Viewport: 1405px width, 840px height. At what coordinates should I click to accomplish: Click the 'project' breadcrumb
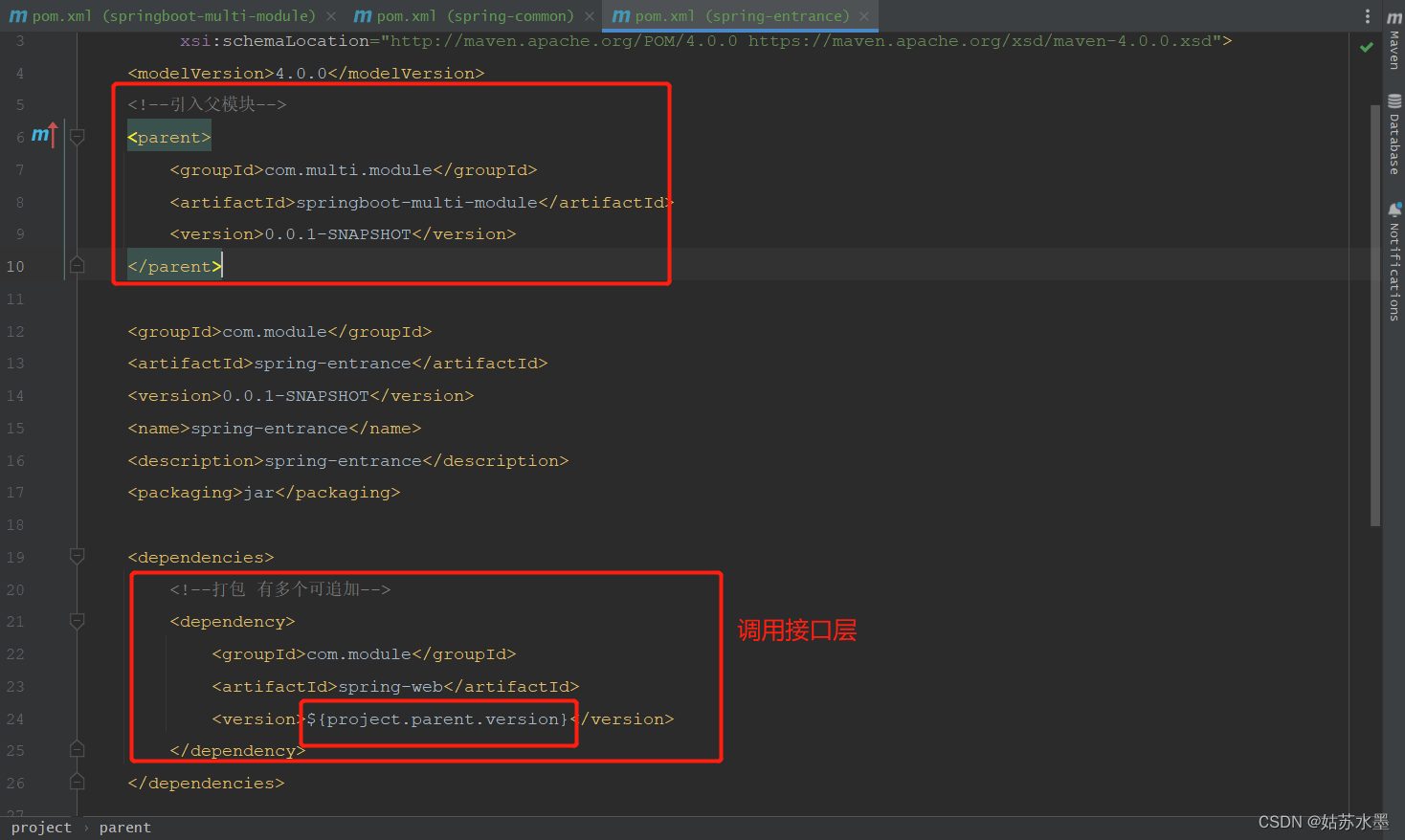pos(41,828)
